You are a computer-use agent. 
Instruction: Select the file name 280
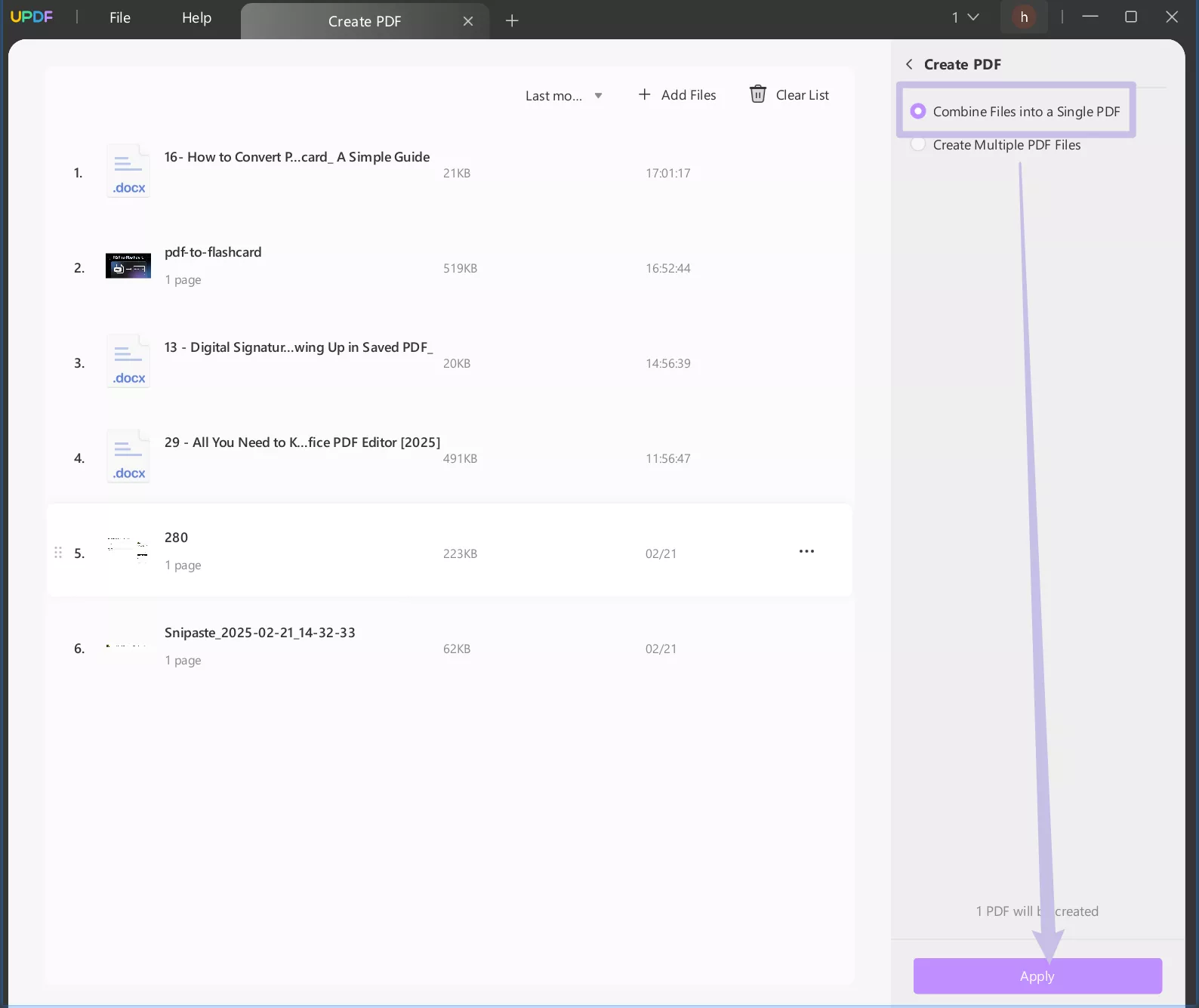[x=176, y=537]
